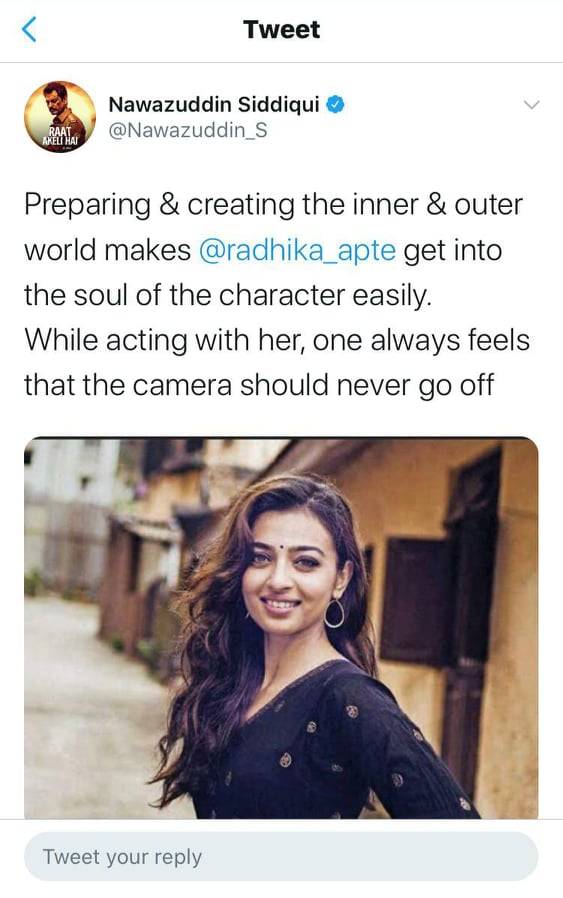Open the @Nawazuddin_S handle

pyautogui.click(x=188, y=131)
